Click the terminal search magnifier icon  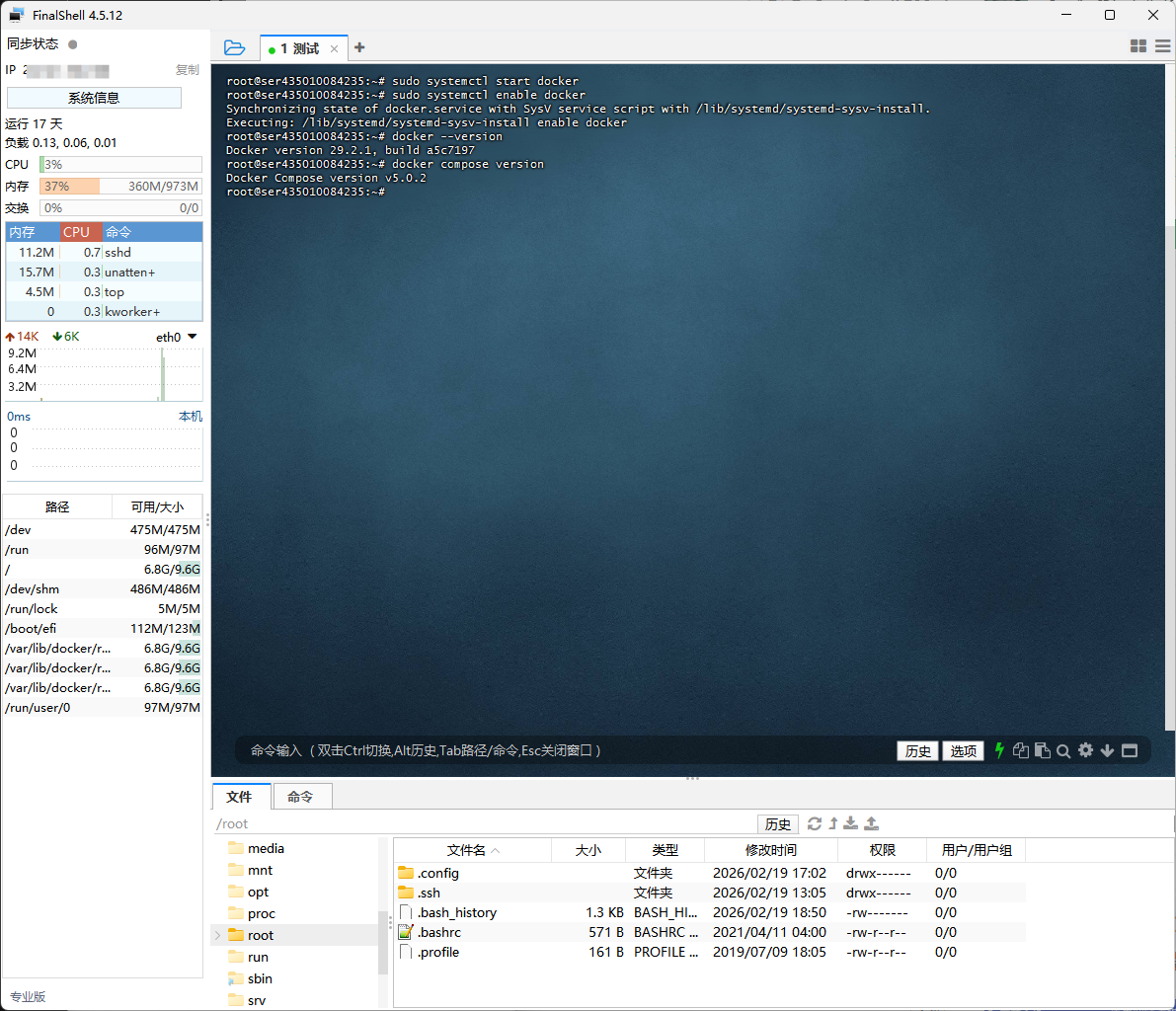coord(1063,750)
